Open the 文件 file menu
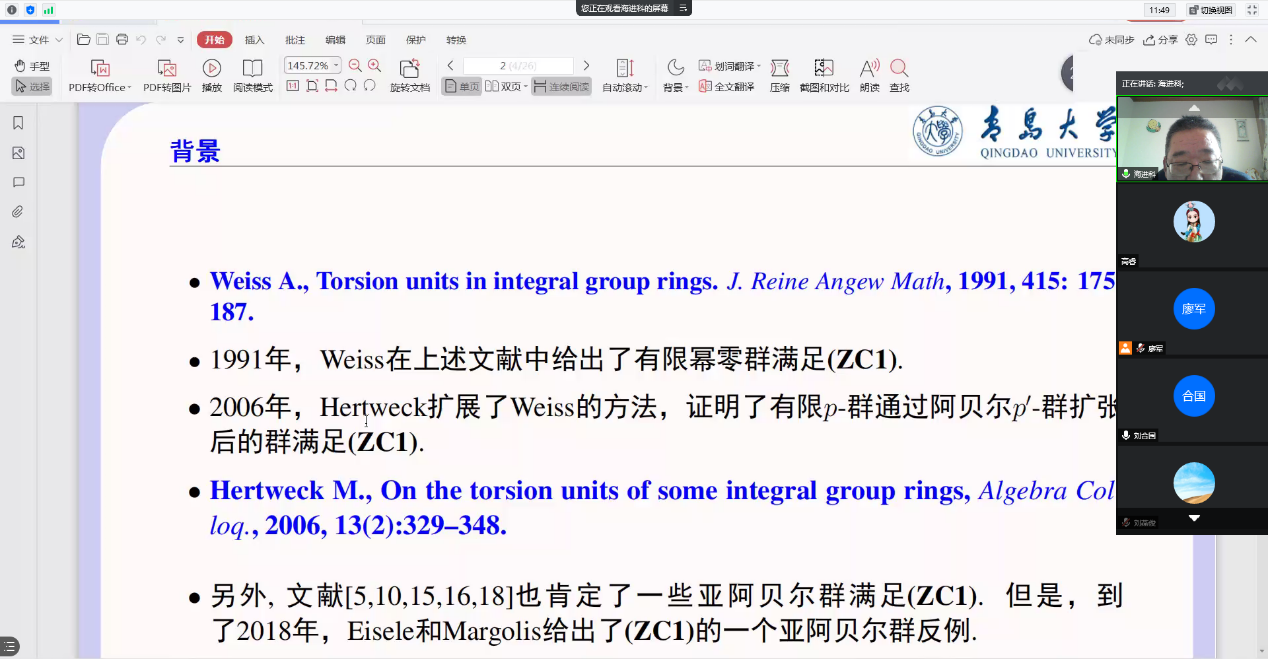Viewport: 1268px width, 659px height. [x=38, y=40]
